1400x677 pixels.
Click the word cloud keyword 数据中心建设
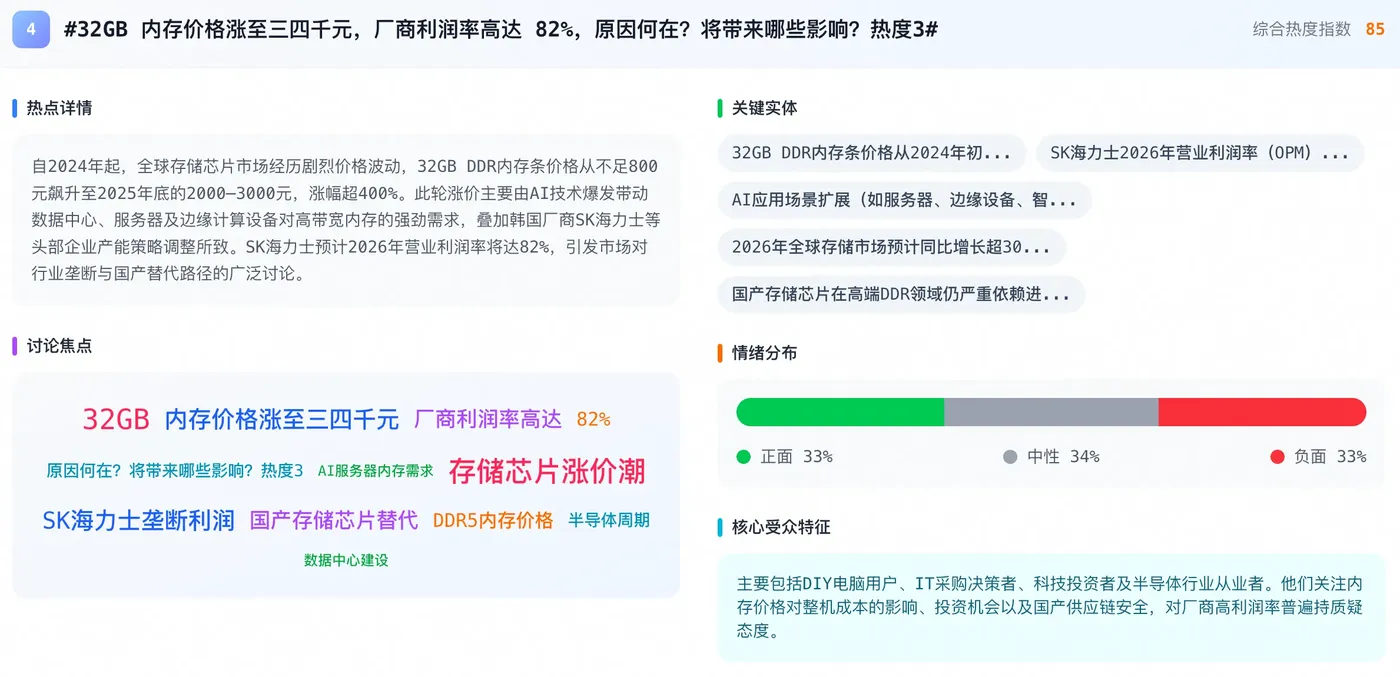[x=346, y=560]
